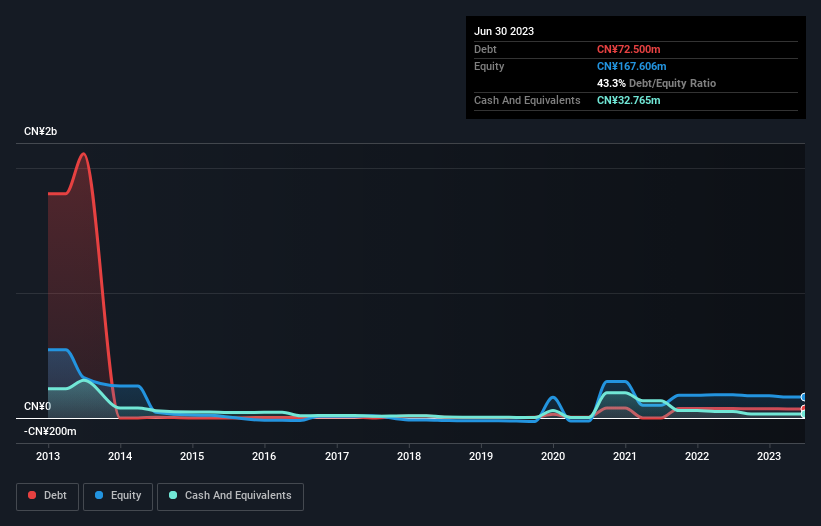Click the teal Cash And Equivalents legend dot
821x526 pixels.
pyautogui.click(x=173, y=495)
